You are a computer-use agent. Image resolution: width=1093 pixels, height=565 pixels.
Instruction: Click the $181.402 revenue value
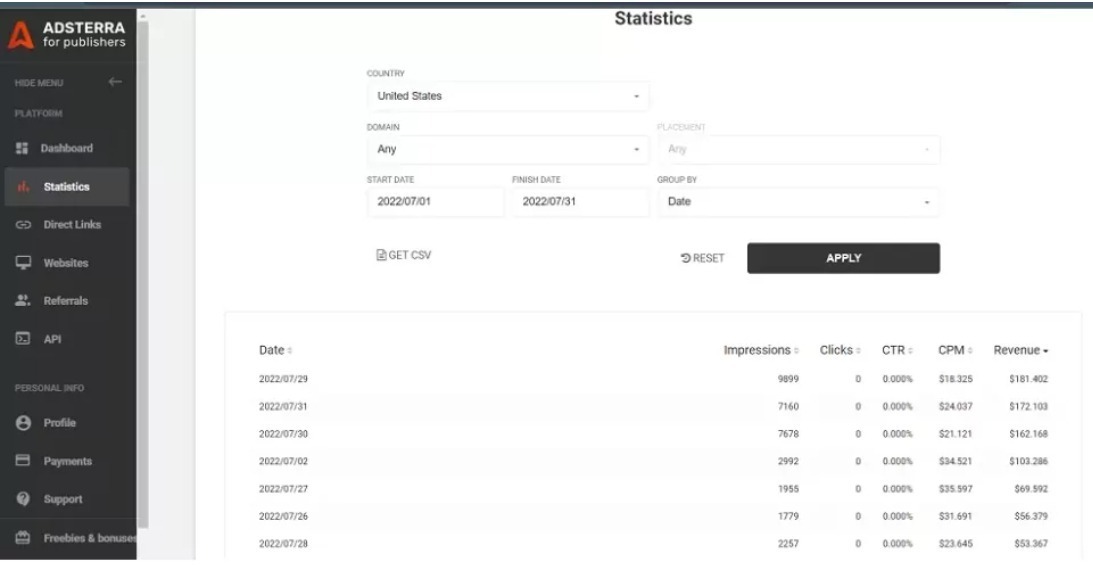[1028, 379]
